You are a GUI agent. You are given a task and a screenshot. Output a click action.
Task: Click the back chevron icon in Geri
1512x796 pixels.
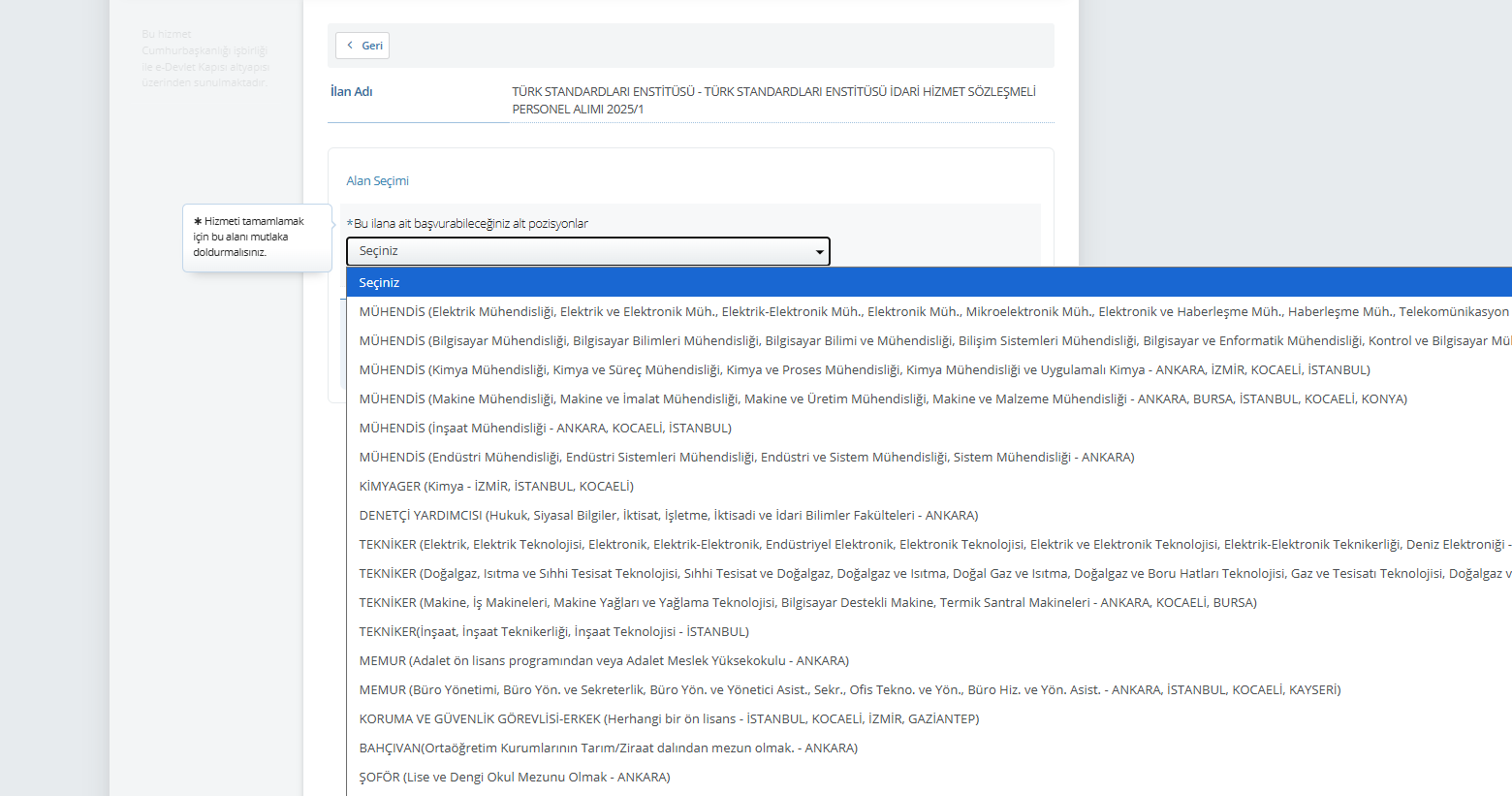tap(350, 46)
